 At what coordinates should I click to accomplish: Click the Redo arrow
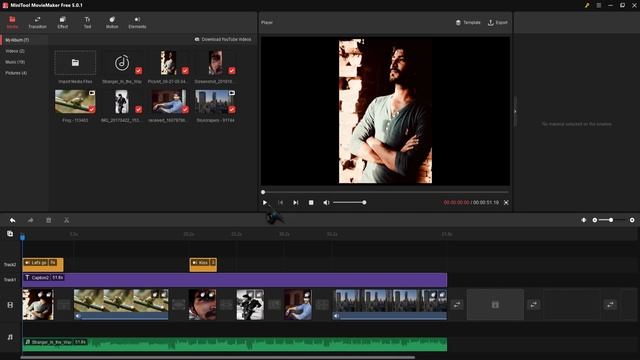coord(31,220)
